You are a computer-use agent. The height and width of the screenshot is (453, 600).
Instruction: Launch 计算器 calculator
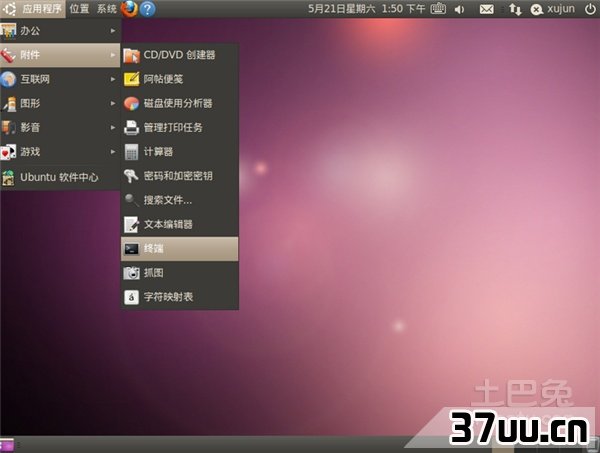(179, 152)
